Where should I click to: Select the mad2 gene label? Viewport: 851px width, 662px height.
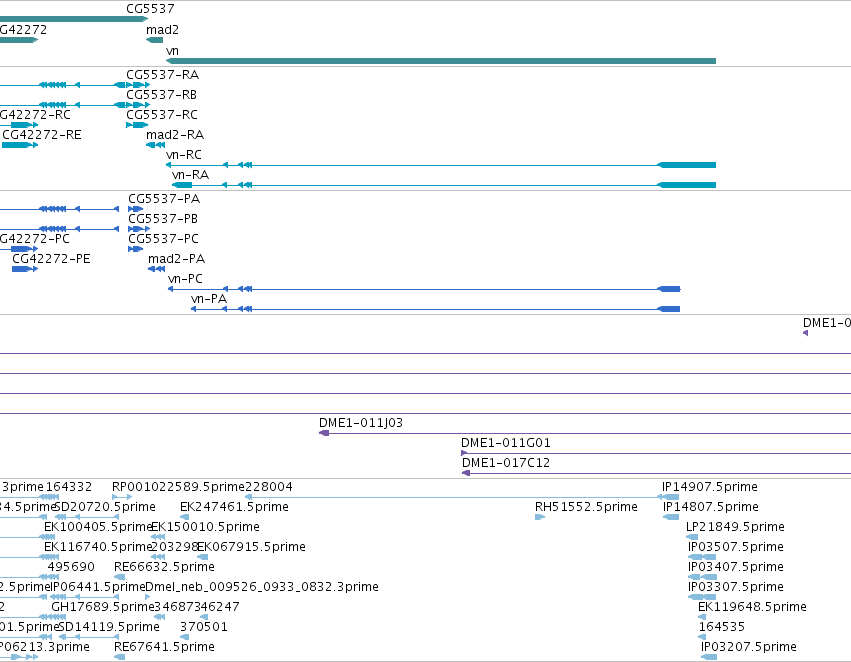[162, 30]
